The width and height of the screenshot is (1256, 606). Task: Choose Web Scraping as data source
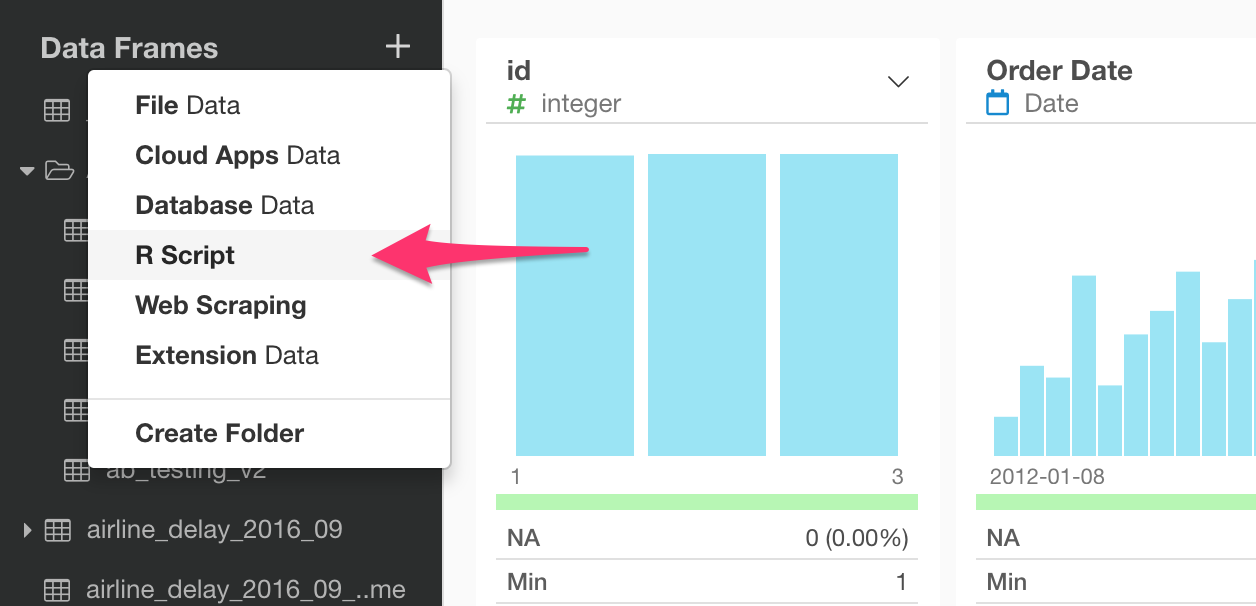tap(220, 305)
